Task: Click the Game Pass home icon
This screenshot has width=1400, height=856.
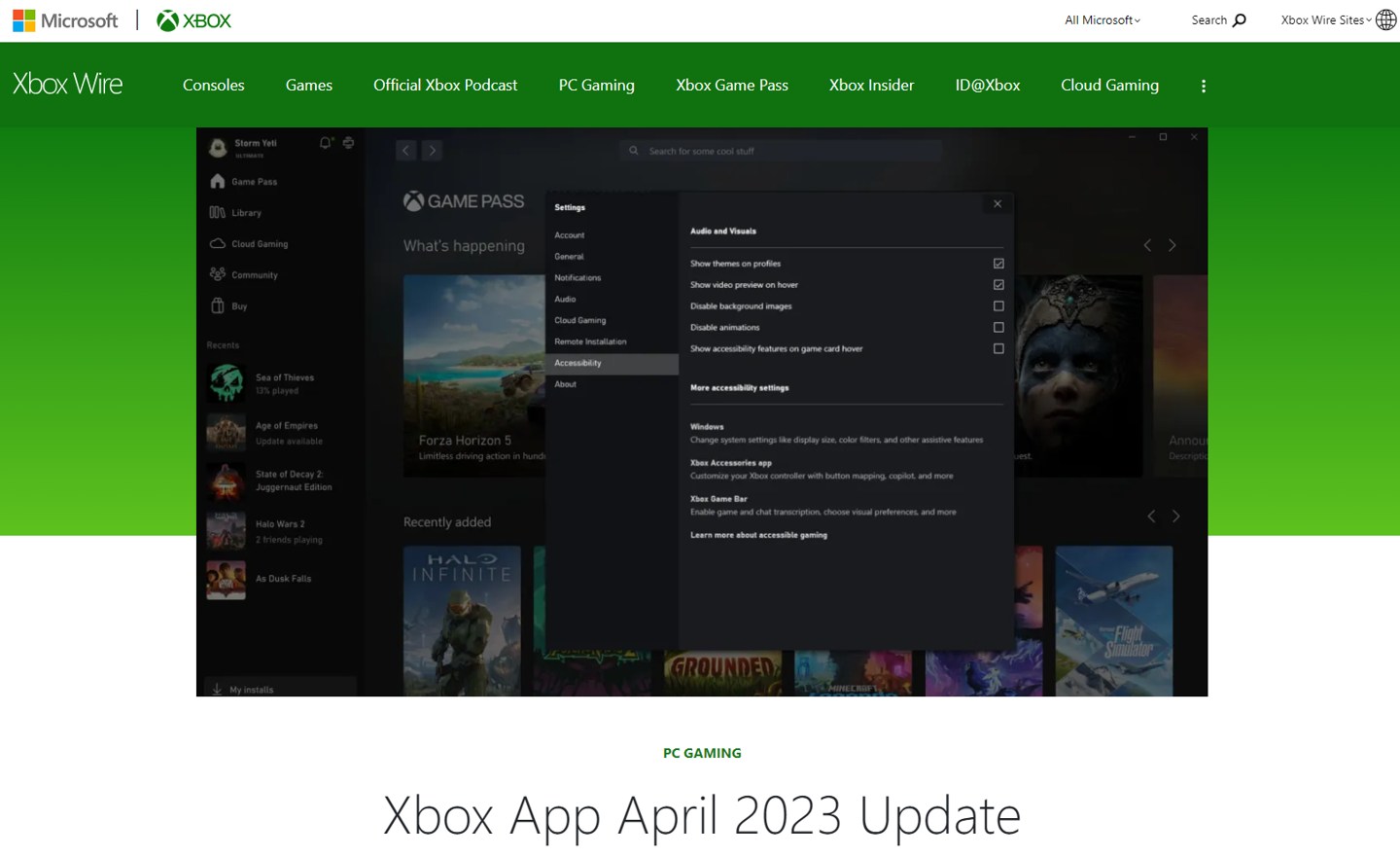Action: coord(218,182)
